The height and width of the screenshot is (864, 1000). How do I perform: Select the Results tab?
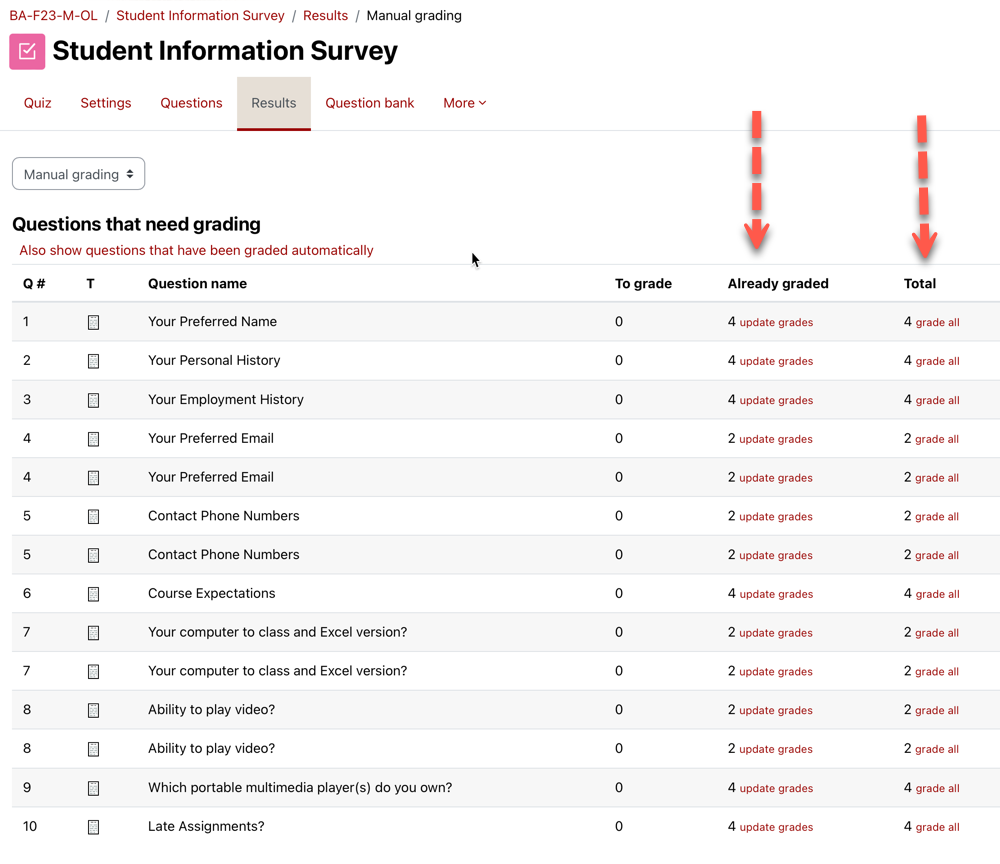click(274, 103)
